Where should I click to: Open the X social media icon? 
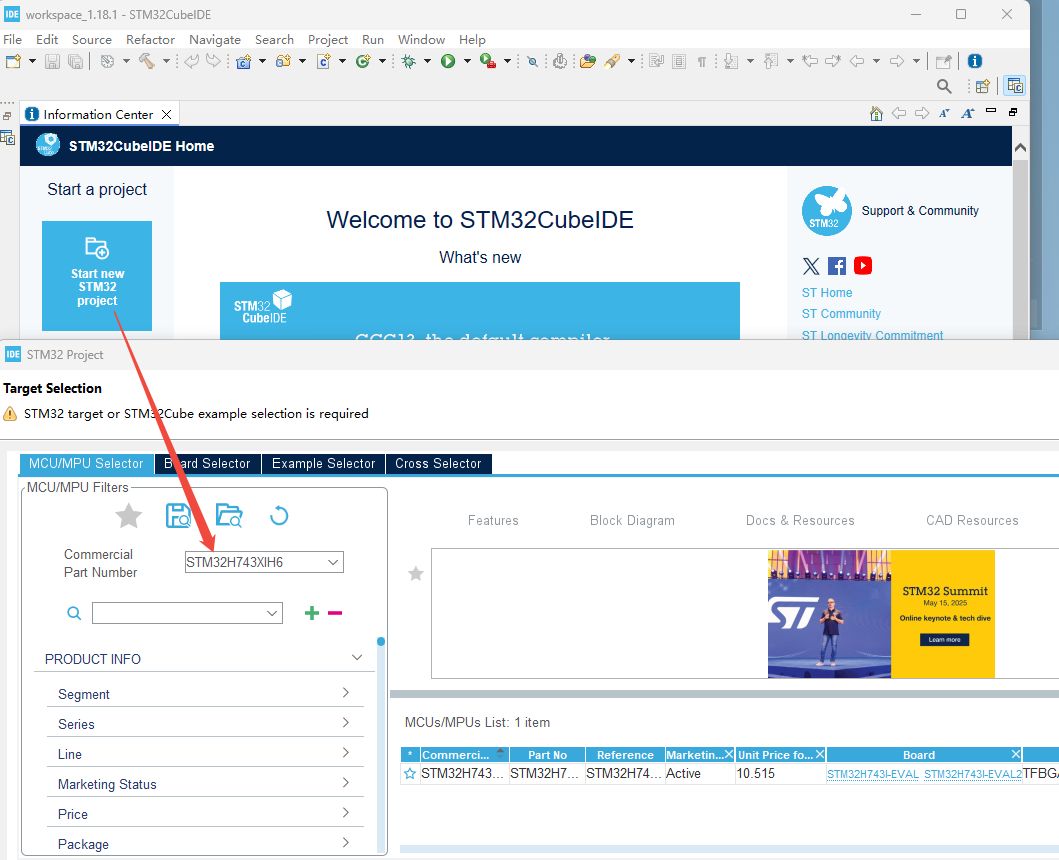811,265
